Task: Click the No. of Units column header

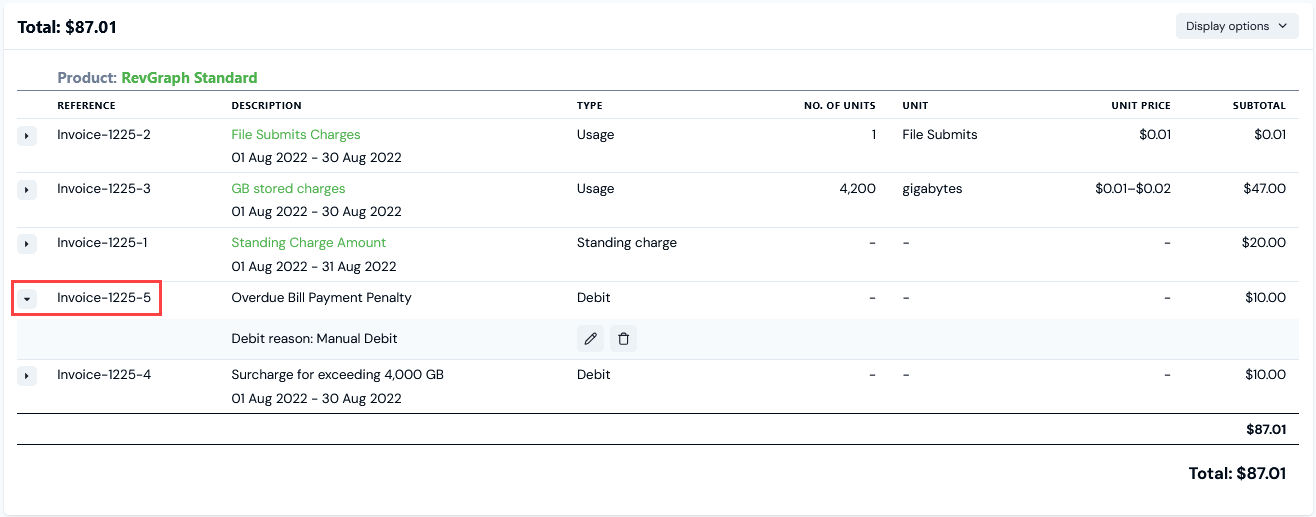Action: coord(839,106)
